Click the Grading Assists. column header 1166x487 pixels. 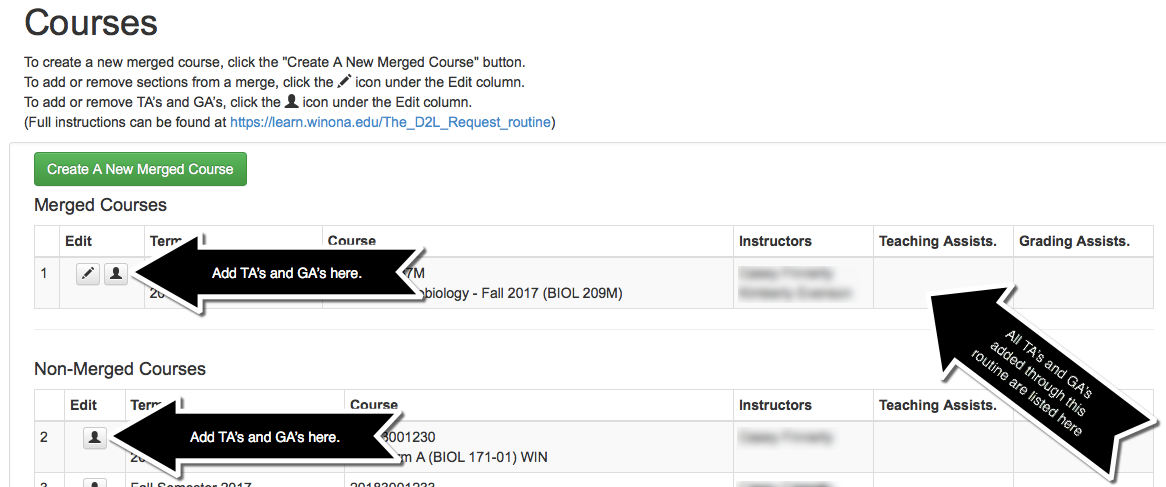coord(1074,241)
